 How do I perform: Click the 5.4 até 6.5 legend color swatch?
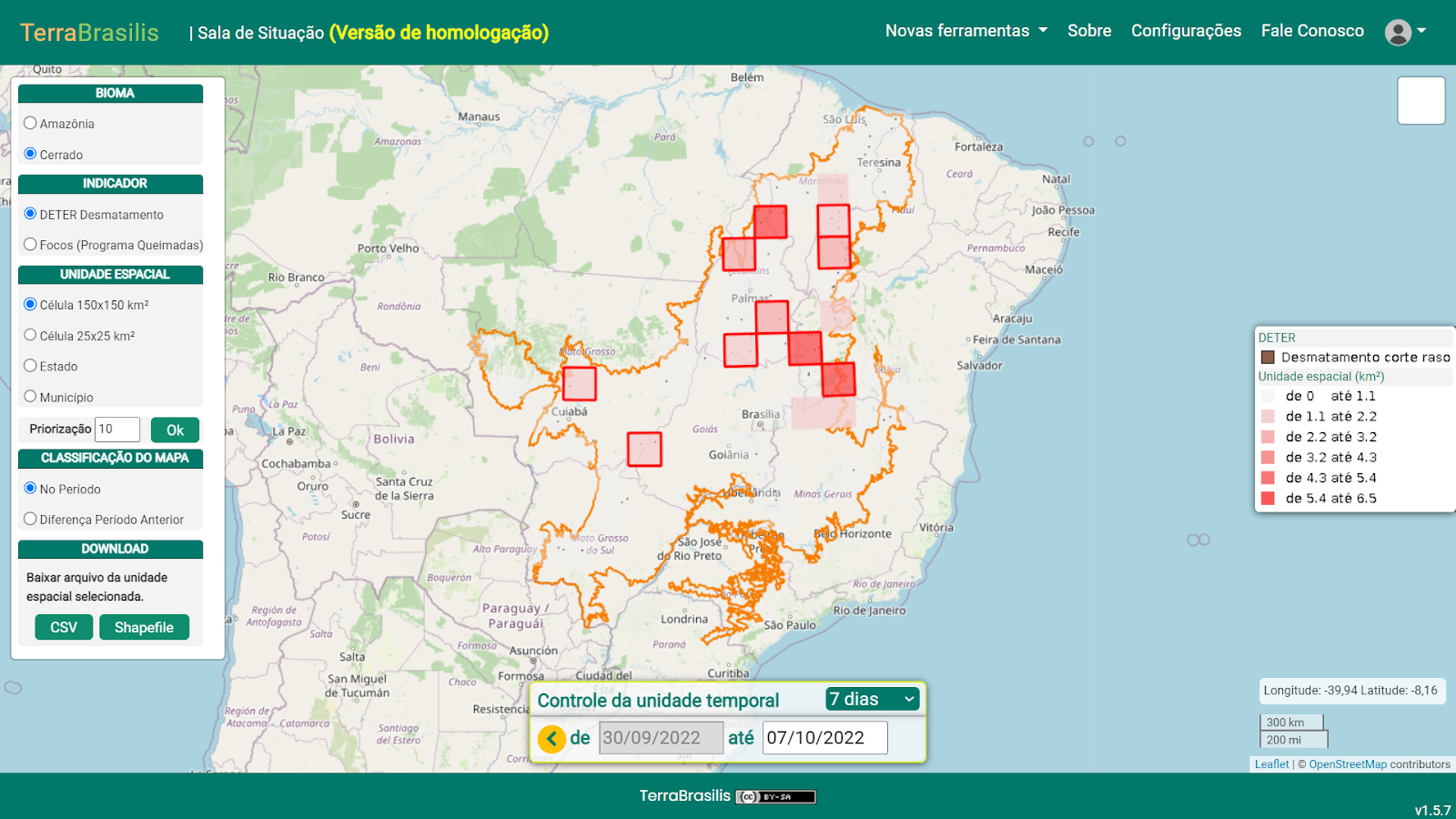[1268, 499]
